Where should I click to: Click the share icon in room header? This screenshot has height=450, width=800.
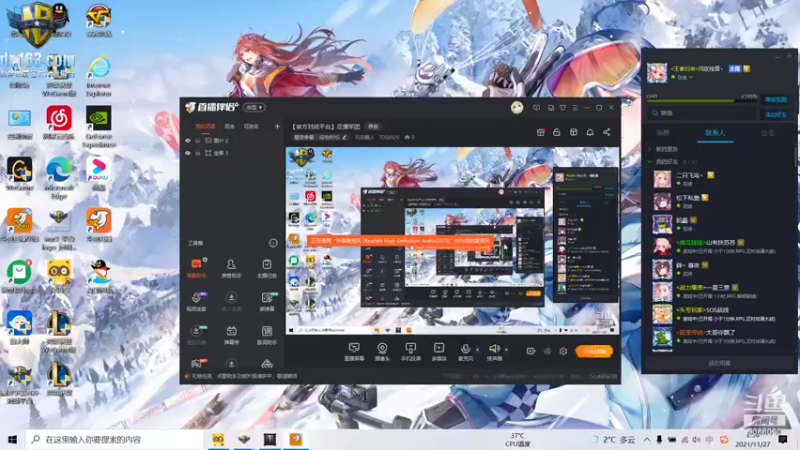click(607, 132)
